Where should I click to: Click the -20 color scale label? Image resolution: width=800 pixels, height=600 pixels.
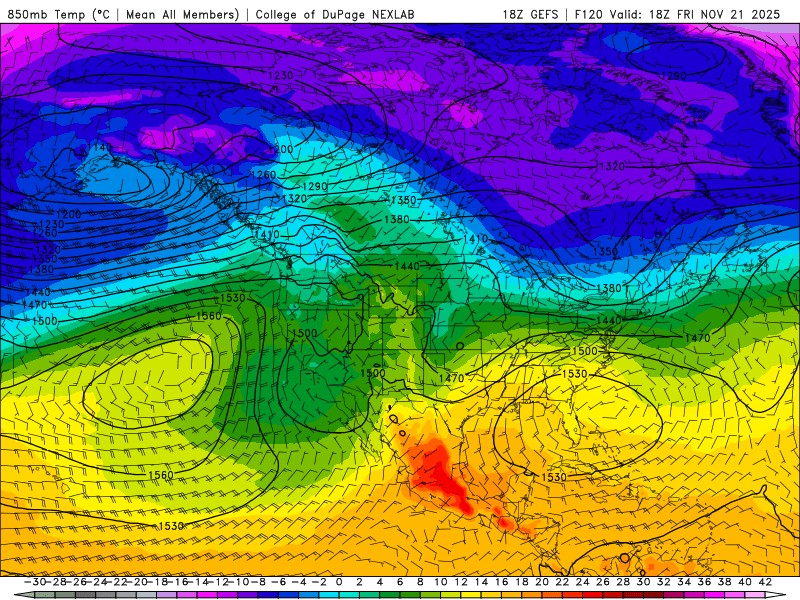(x=137, y=582)
